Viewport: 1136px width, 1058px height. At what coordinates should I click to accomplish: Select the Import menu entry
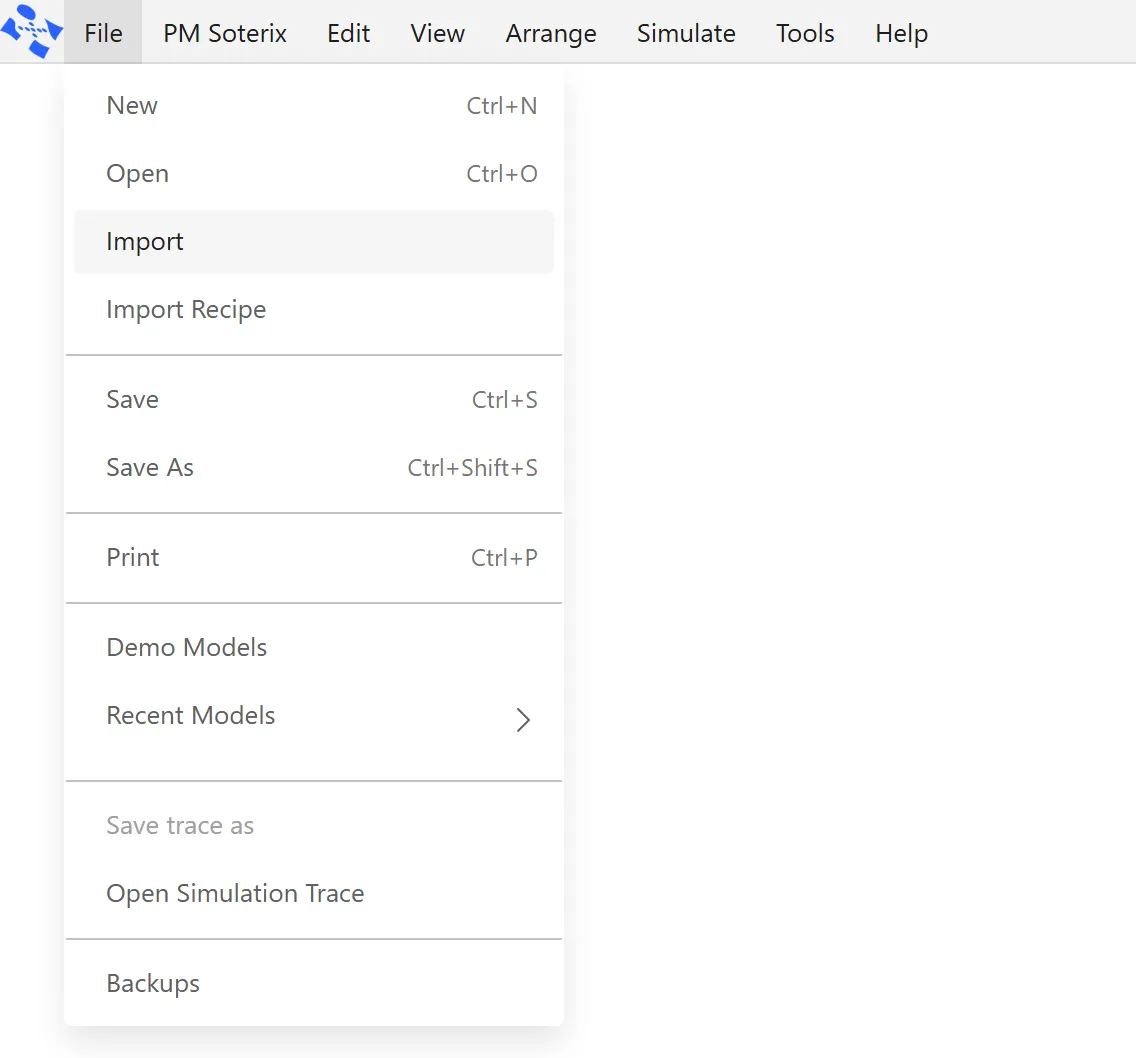tap(314, 242)
